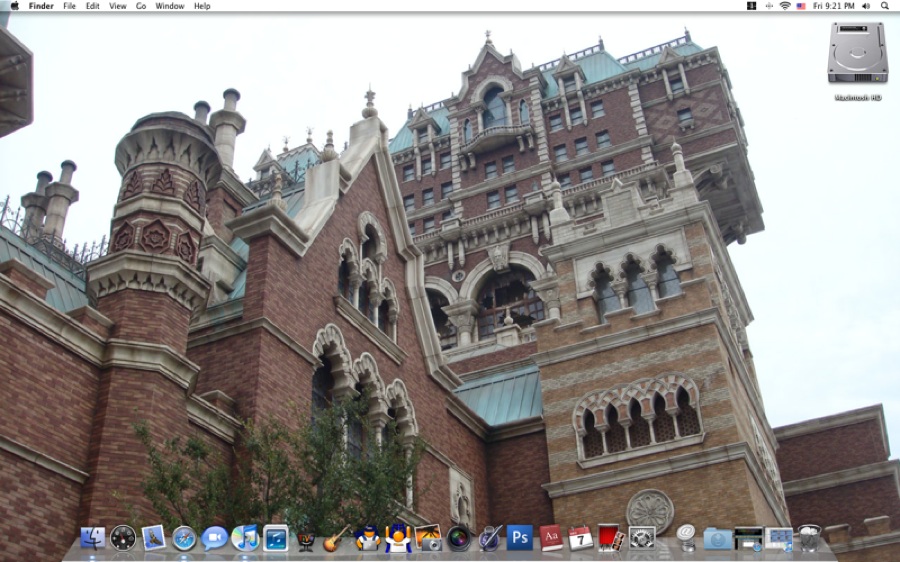
Task: Open Spotlight search magnifier in menu bar
Action: 885,6
